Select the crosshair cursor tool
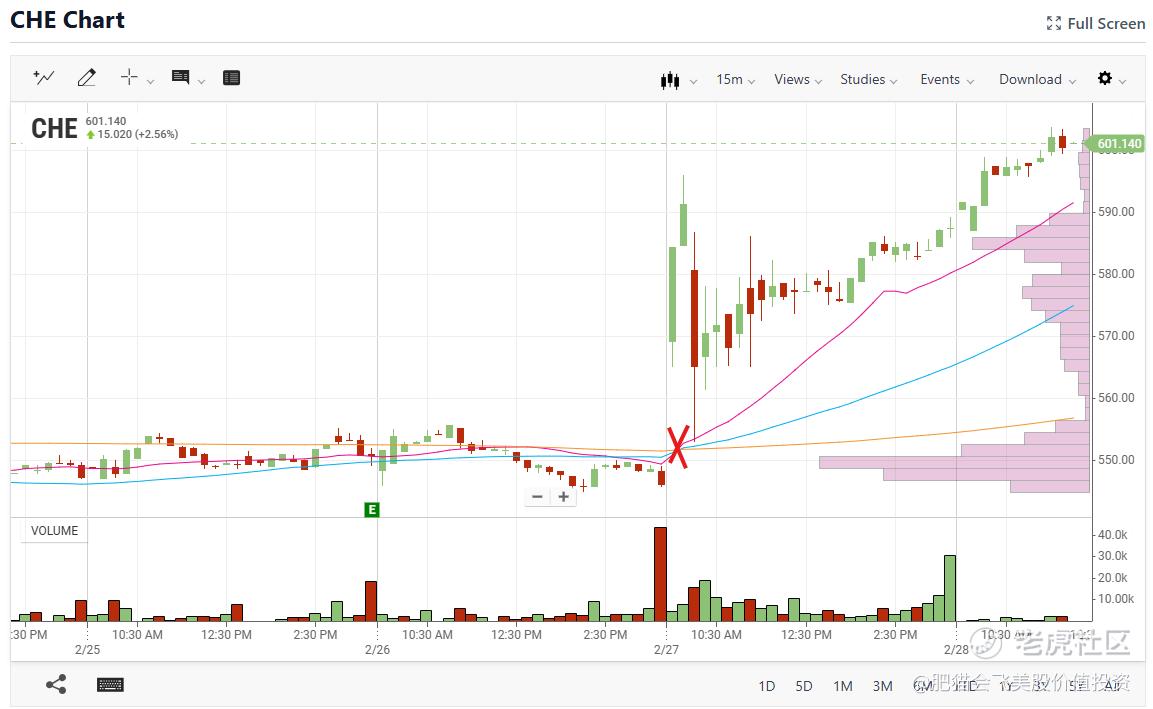This screenshot has width=1153, height=709. click(129, 77)
